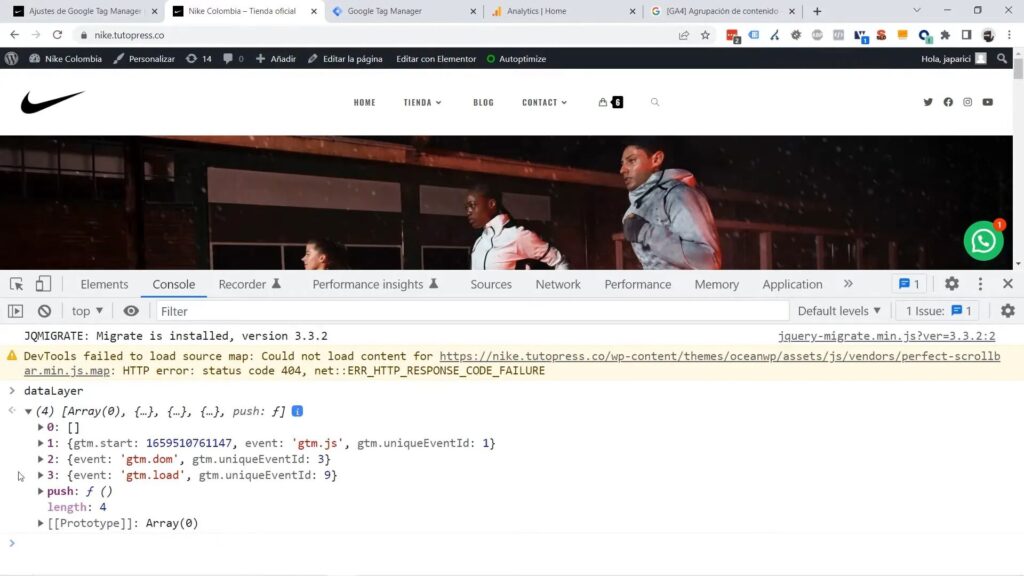Viewport: 1024px width, 576px height.
Task: Open the YouTube social icon
Action: click(x=987, y=102)
